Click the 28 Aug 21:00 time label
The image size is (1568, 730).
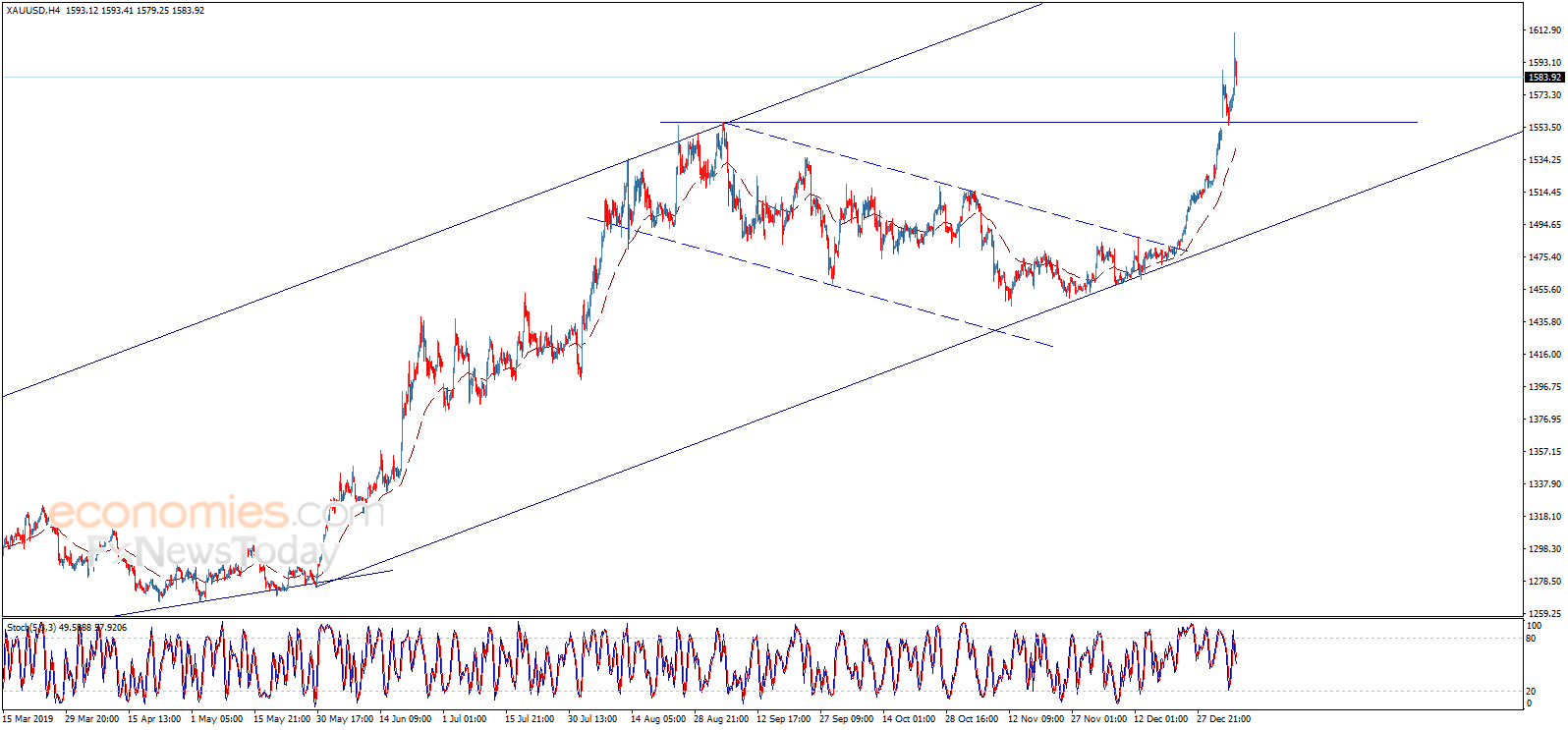721,719
